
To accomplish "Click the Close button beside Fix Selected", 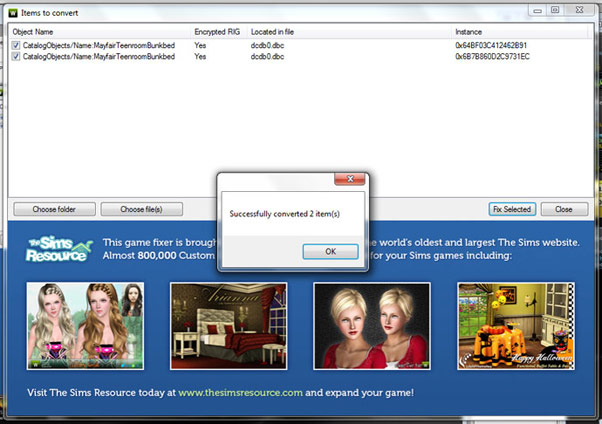I will click(x=564, y=209).
